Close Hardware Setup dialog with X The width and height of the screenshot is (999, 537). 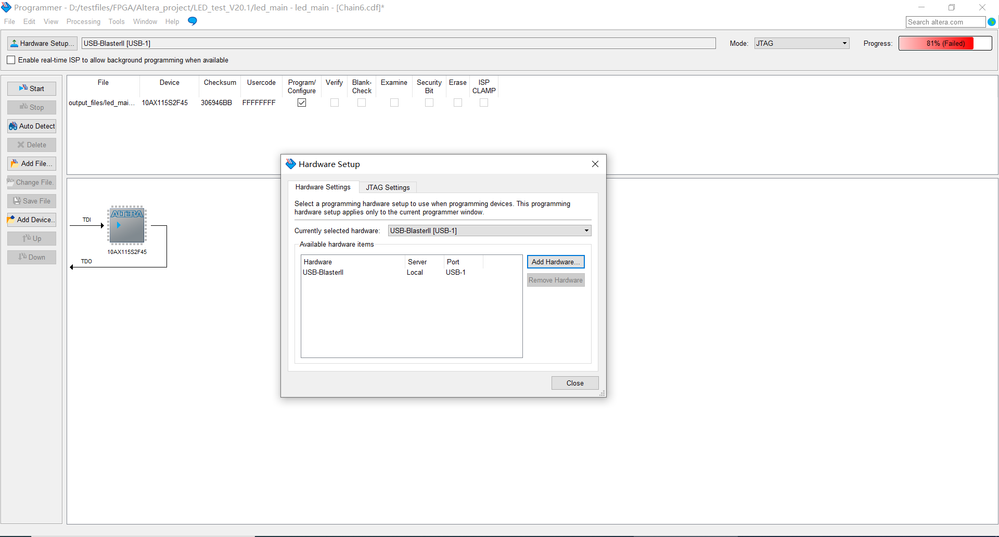595,164
